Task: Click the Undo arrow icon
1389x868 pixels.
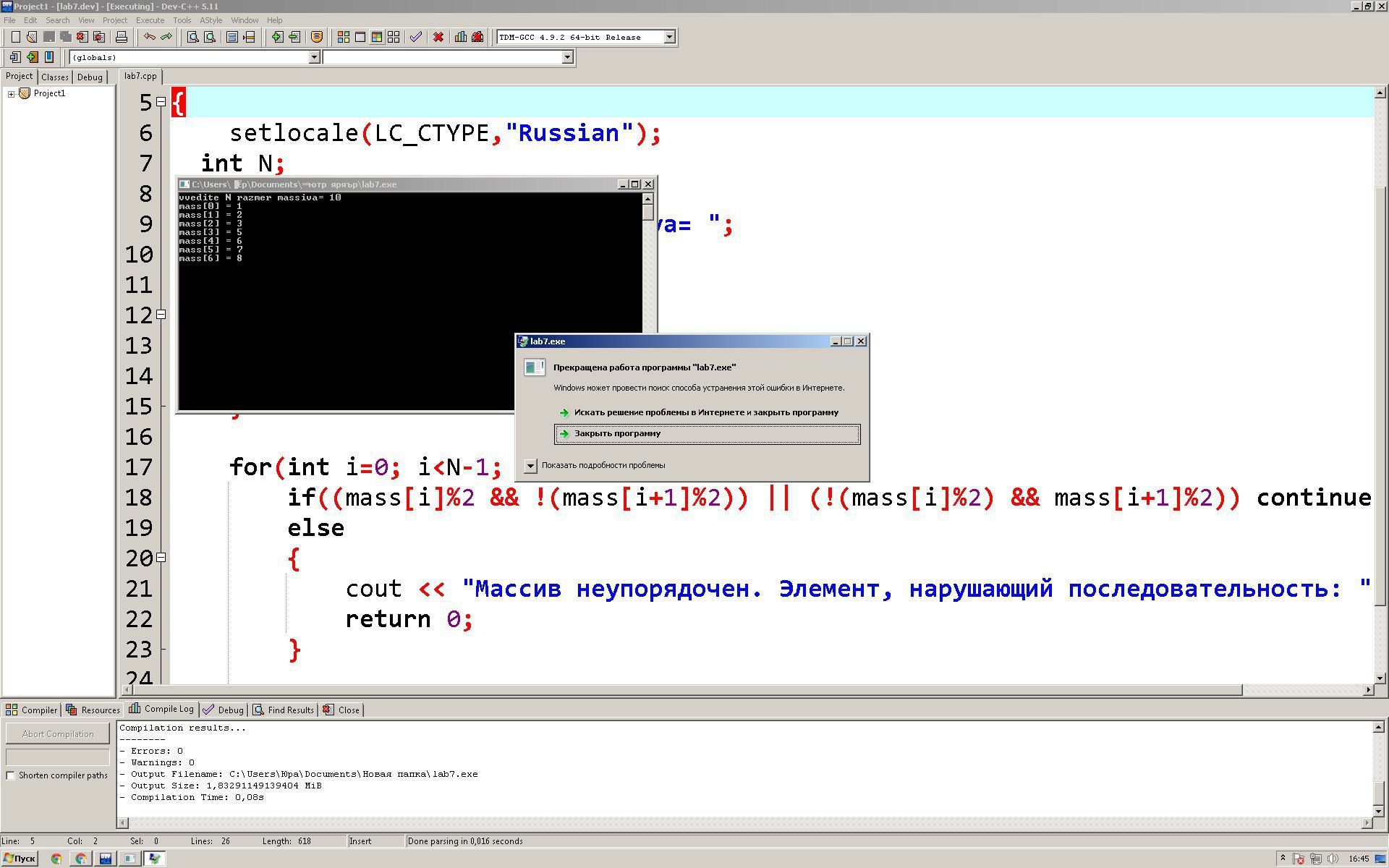Action: pos(150,37)
